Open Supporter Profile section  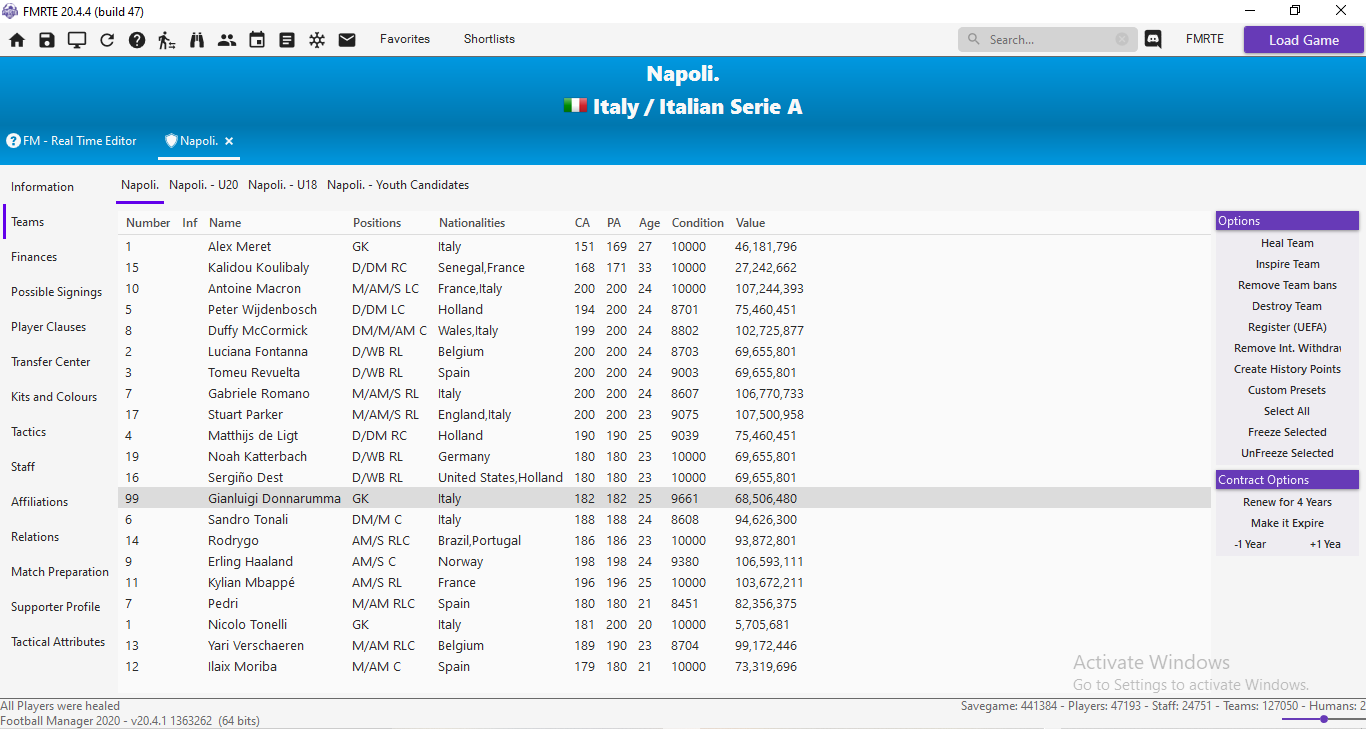tap(56, 607)
